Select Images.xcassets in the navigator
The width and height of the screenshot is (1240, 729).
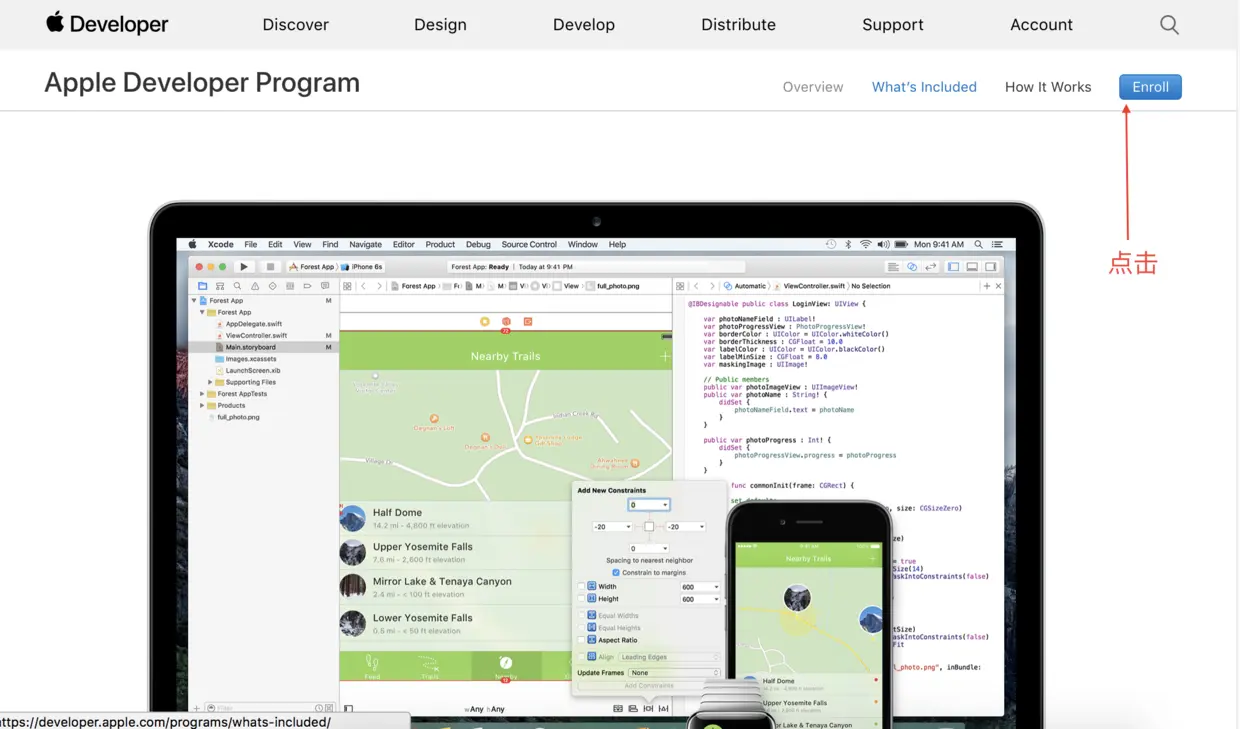pyautogui.click(x=250, y=359)
